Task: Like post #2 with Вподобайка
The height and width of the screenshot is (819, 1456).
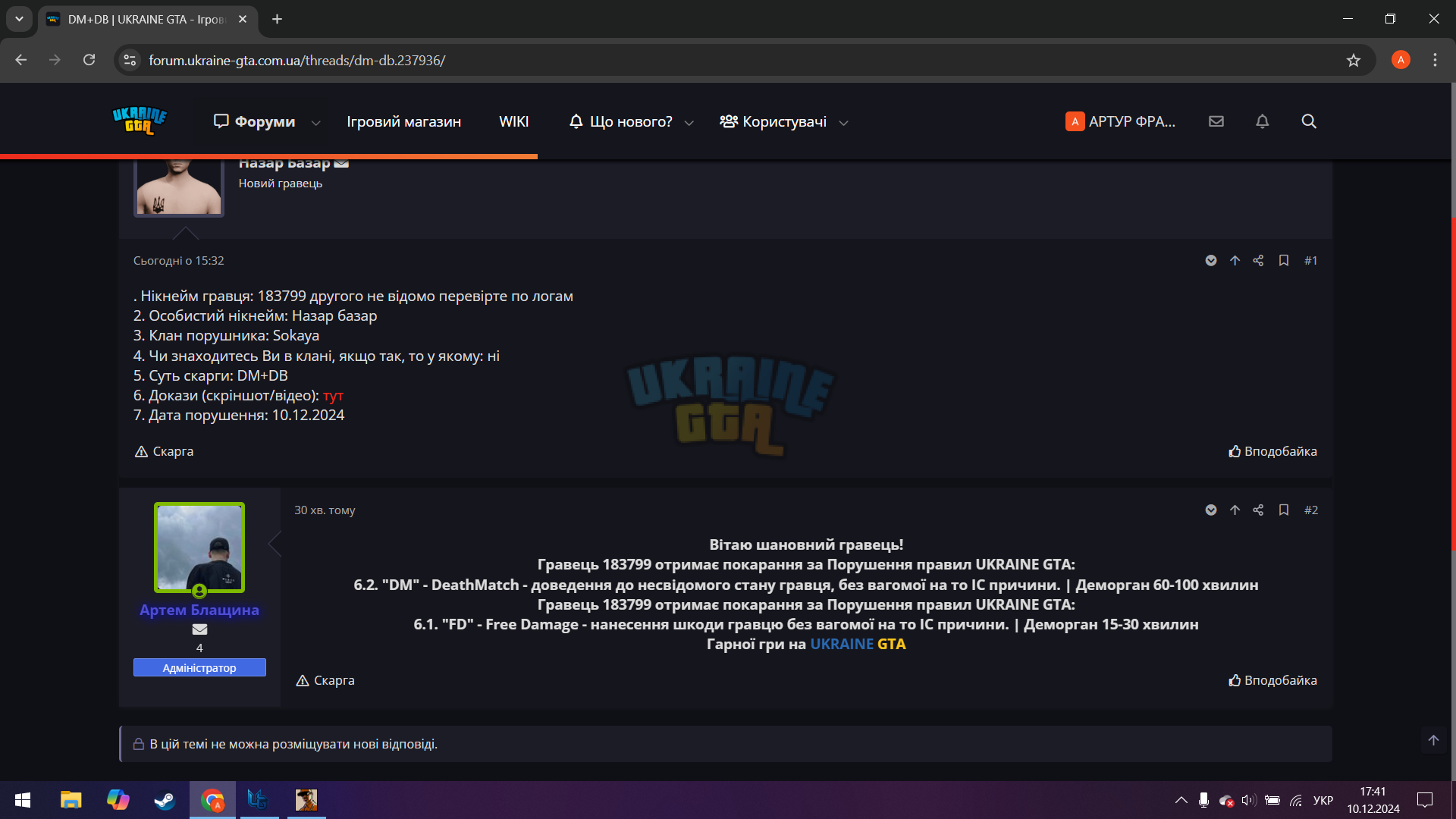Action: click(x=1272, y=680)
